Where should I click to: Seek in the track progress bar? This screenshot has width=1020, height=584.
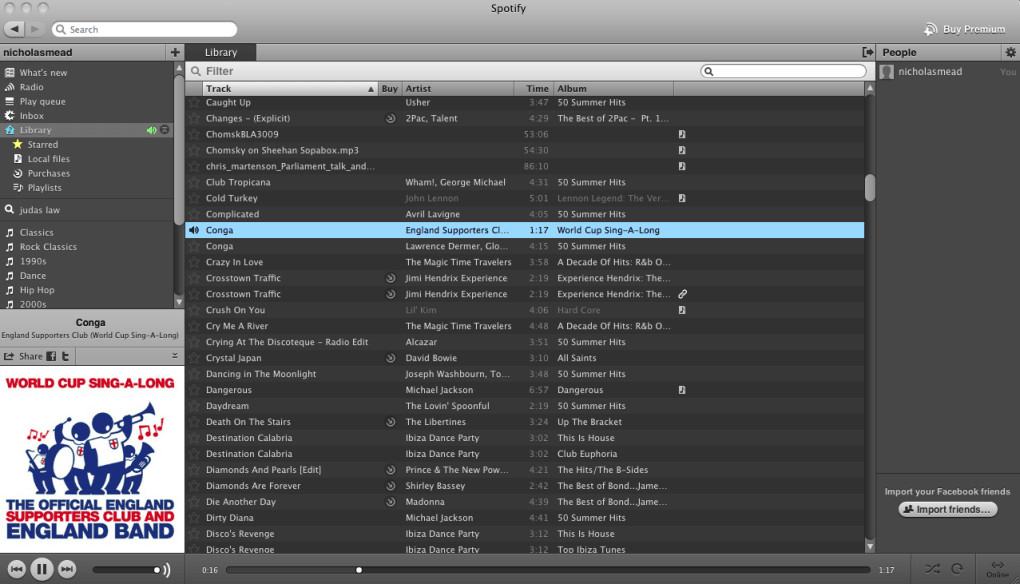pos(548,570)
